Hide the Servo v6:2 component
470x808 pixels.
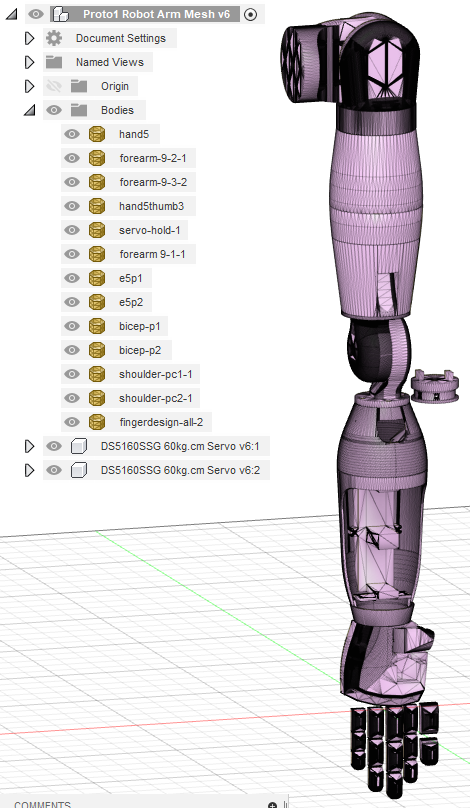click(54, 470)
